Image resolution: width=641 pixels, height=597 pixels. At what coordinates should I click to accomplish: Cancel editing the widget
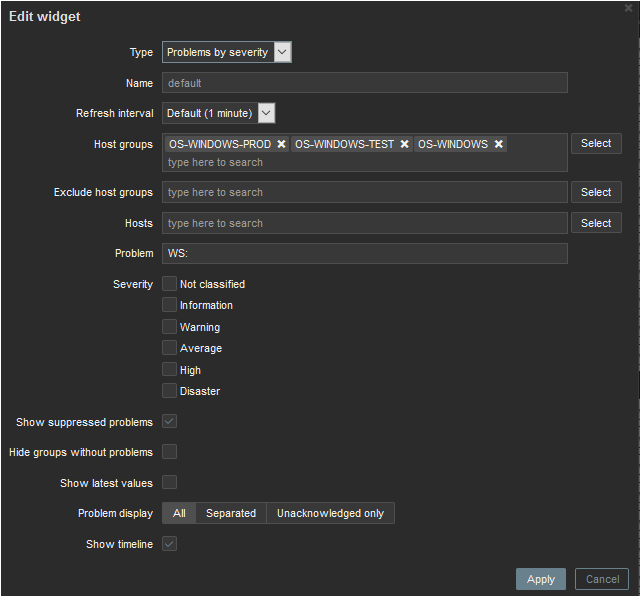pyautogui.click(x=602, y=579)
